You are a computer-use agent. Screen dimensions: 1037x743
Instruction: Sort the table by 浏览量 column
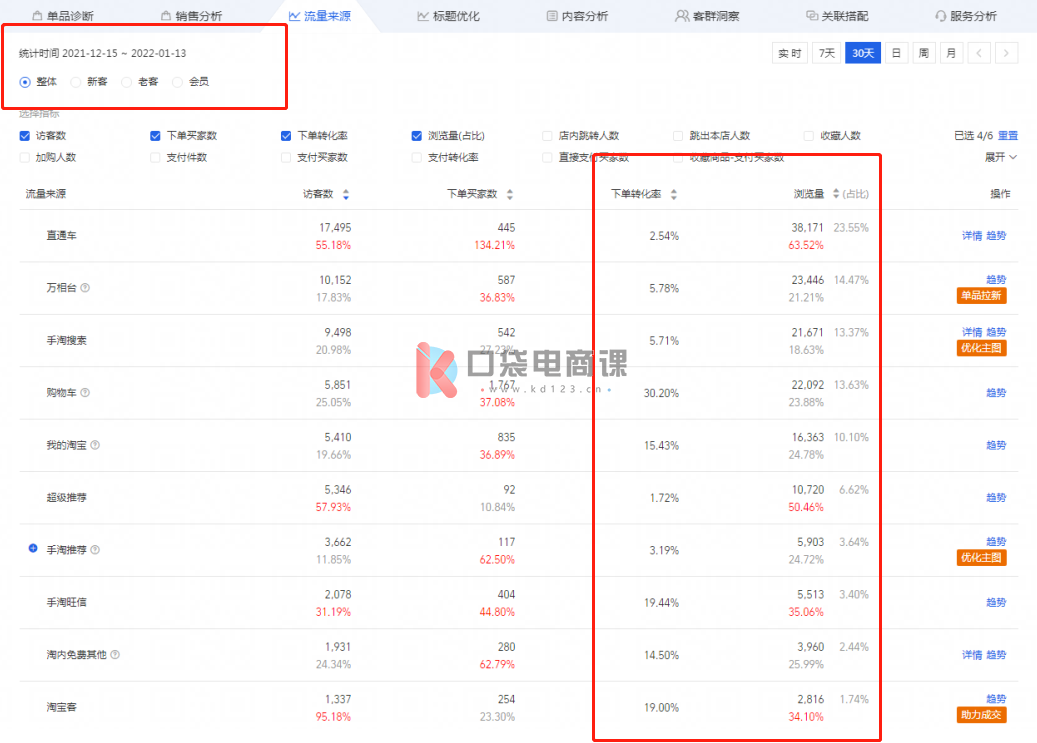[836, 194]
